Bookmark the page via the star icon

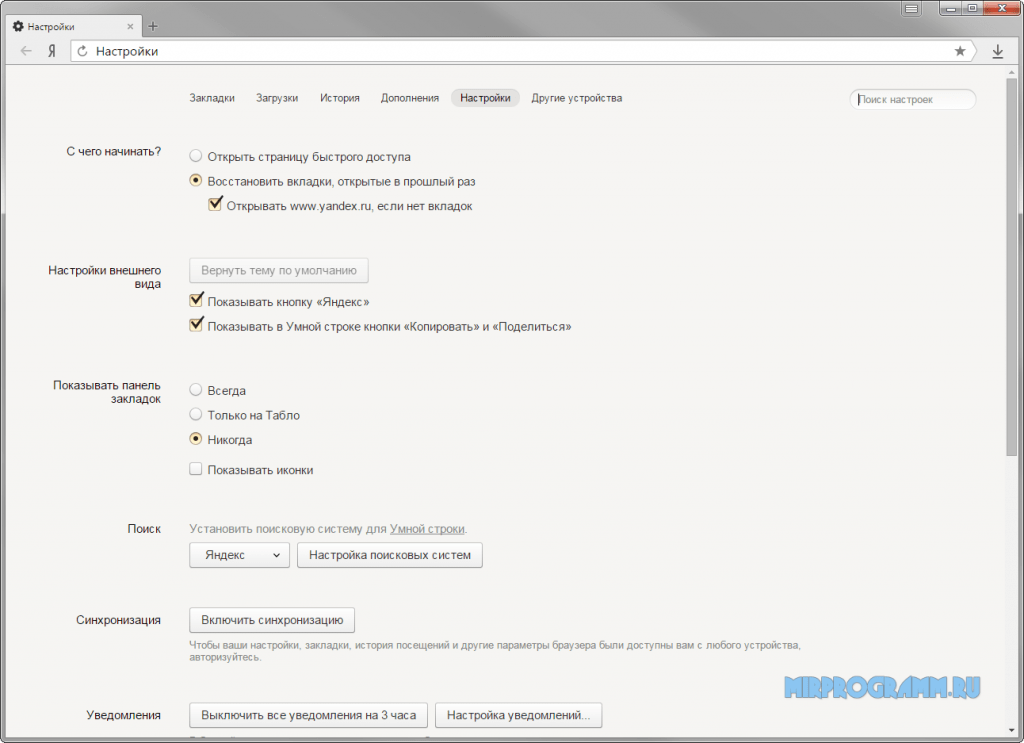click(959, 50)
